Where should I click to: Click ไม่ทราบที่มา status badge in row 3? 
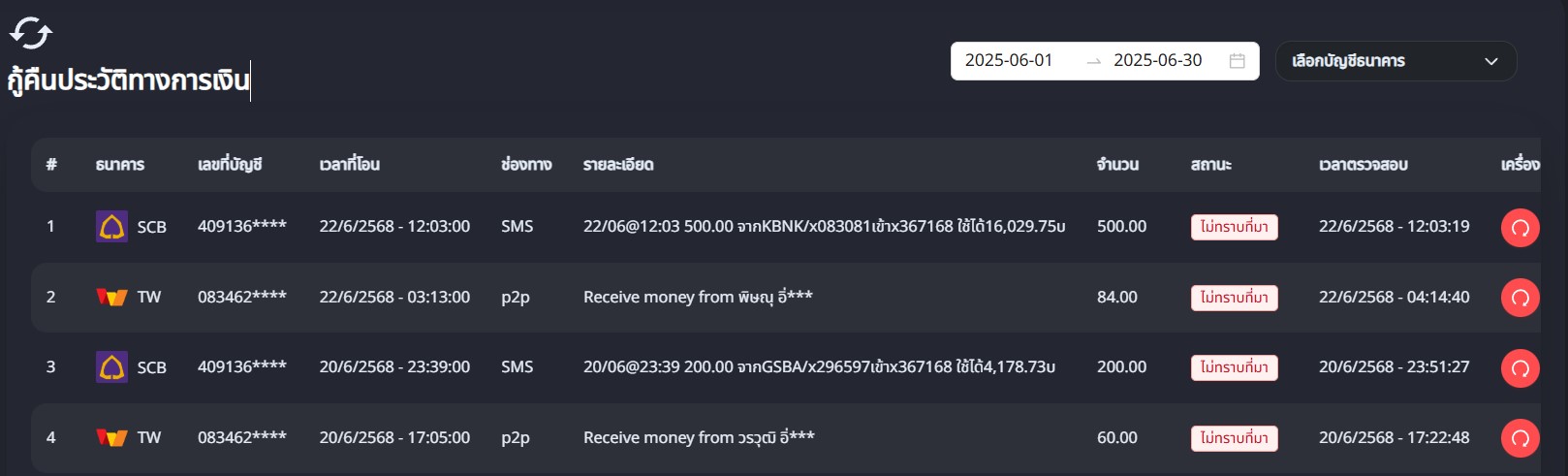(x=1234, y=367)
